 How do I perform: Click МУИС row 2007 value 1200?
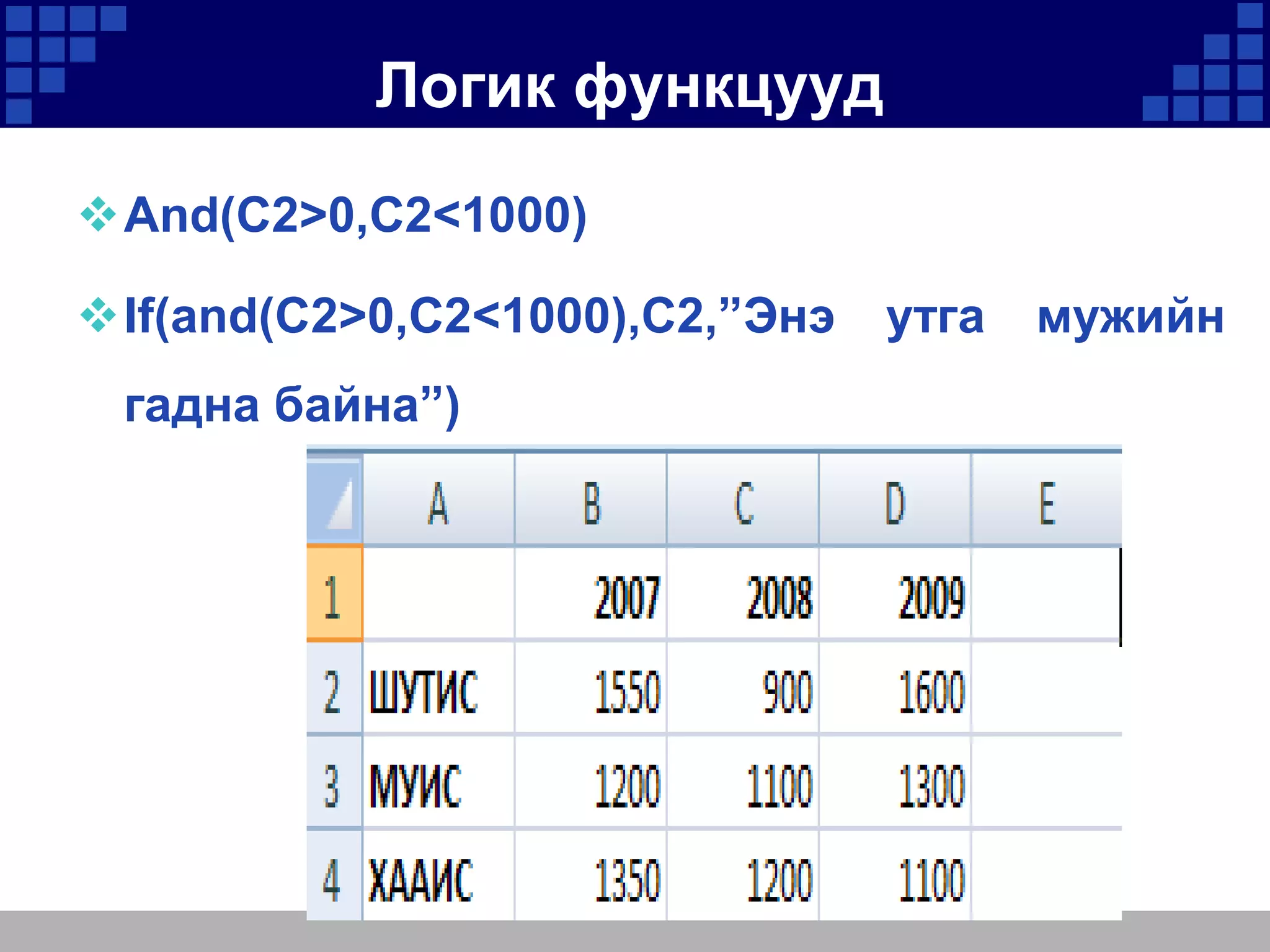click(x=591, y=783)
